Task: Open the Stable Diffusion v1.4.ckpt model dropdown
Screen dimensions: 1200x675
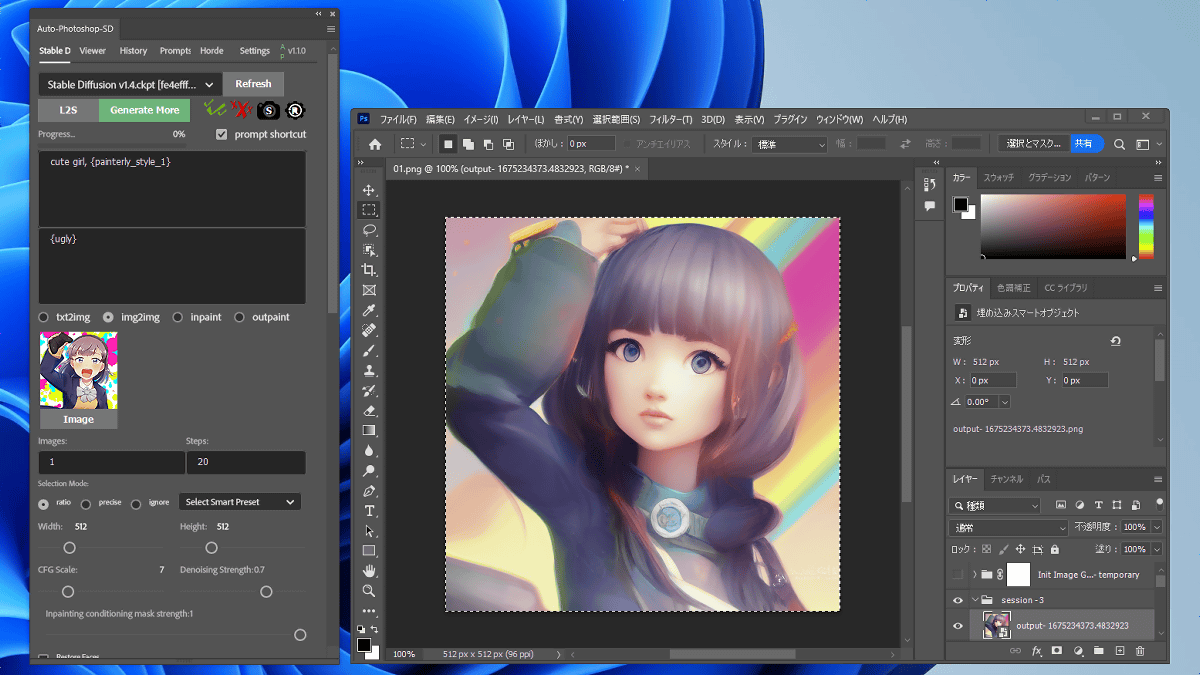Action: click(x=130, y=85)
